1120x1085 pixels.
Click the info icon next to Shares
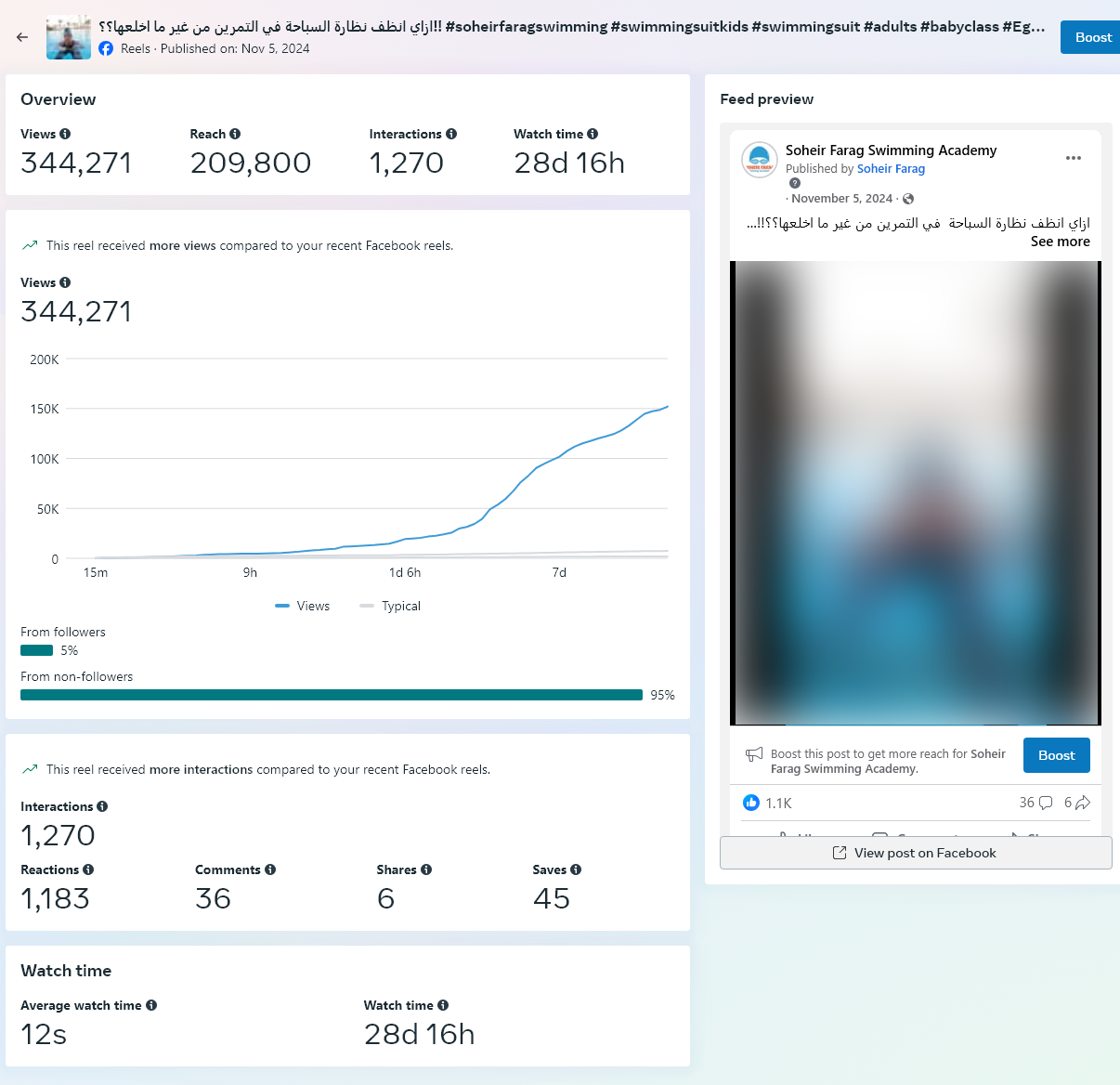426,869
